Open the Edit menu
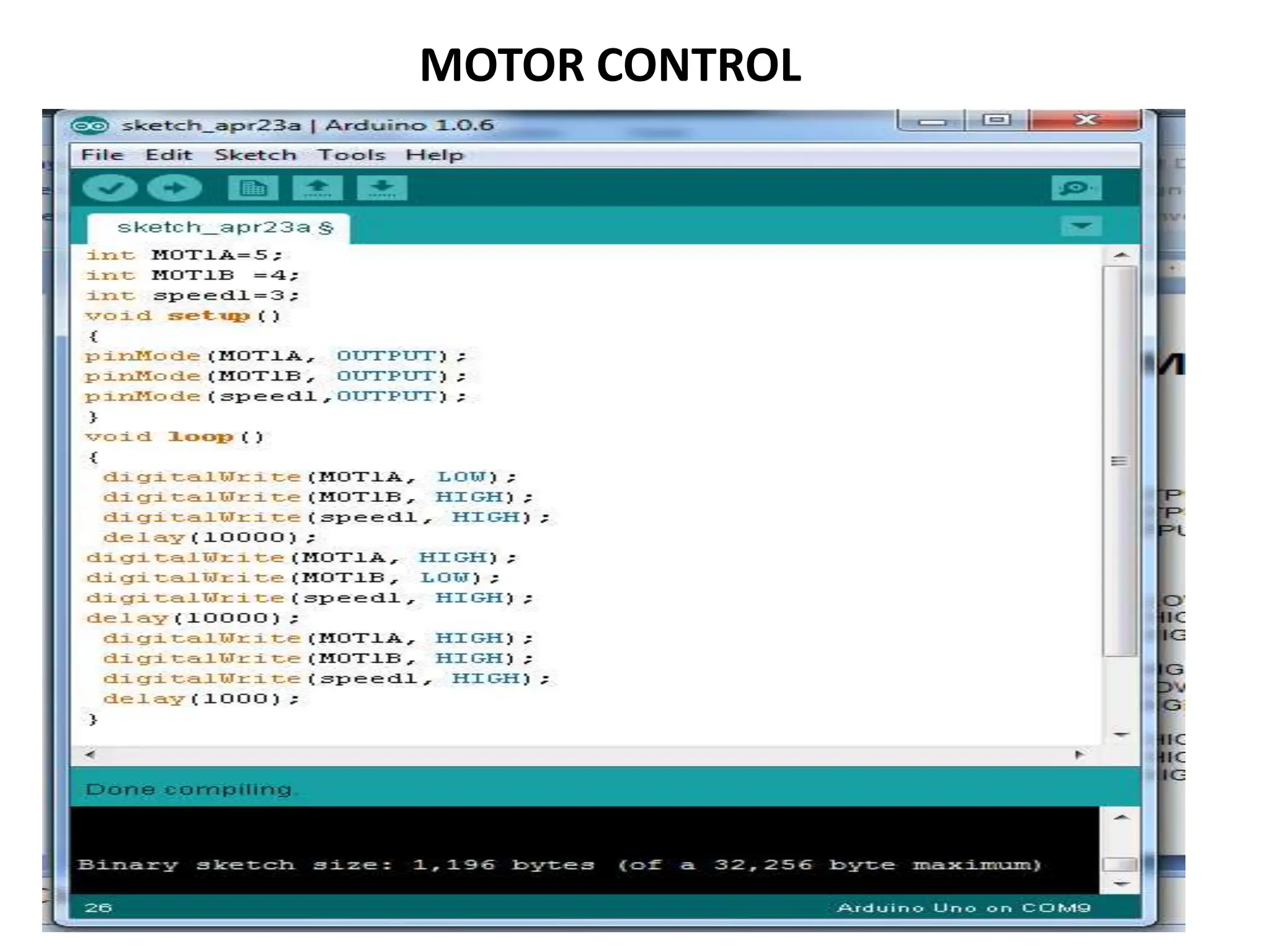 169,155
